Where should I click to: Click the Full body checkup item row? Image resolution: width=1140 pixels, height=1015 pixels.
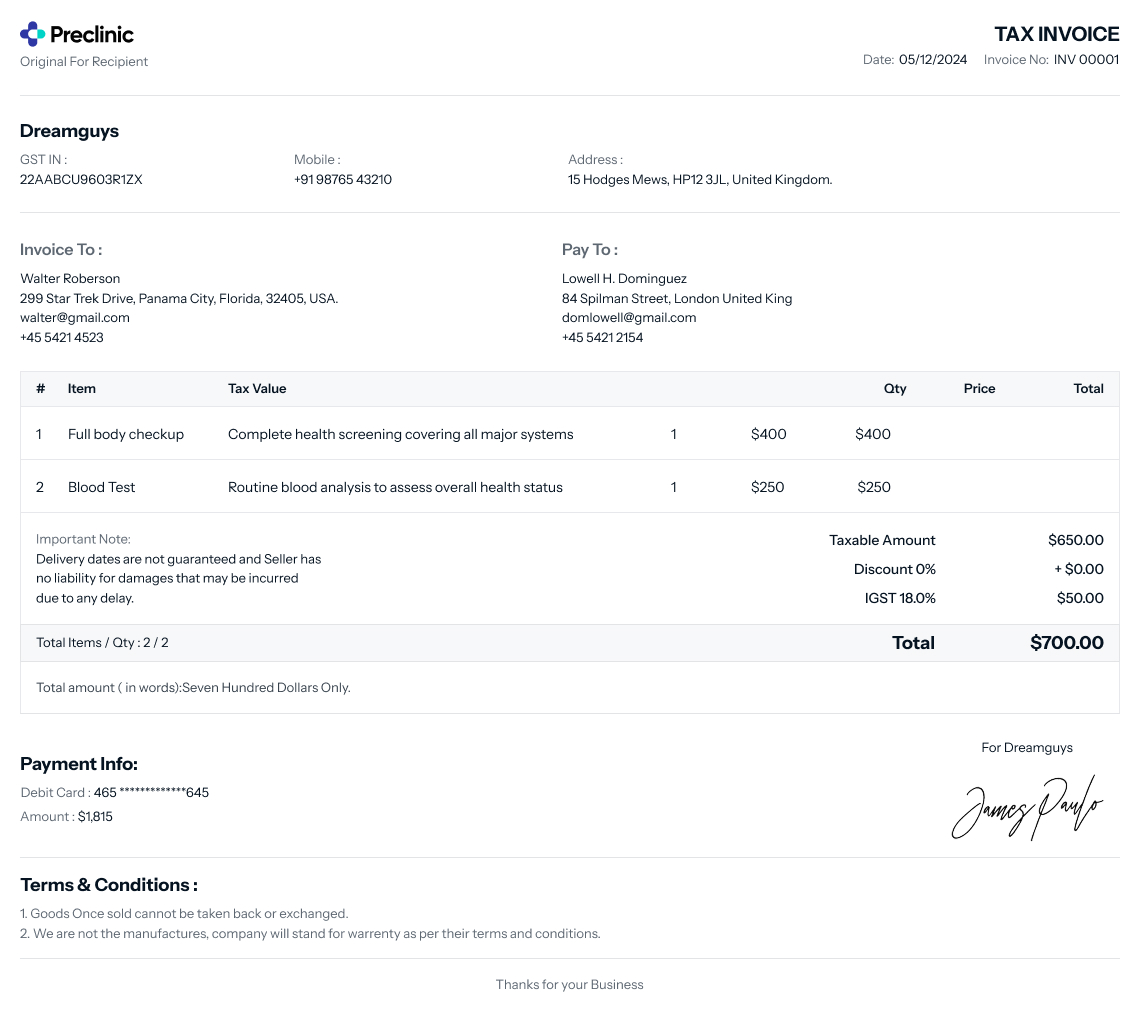tap(126, 434)
